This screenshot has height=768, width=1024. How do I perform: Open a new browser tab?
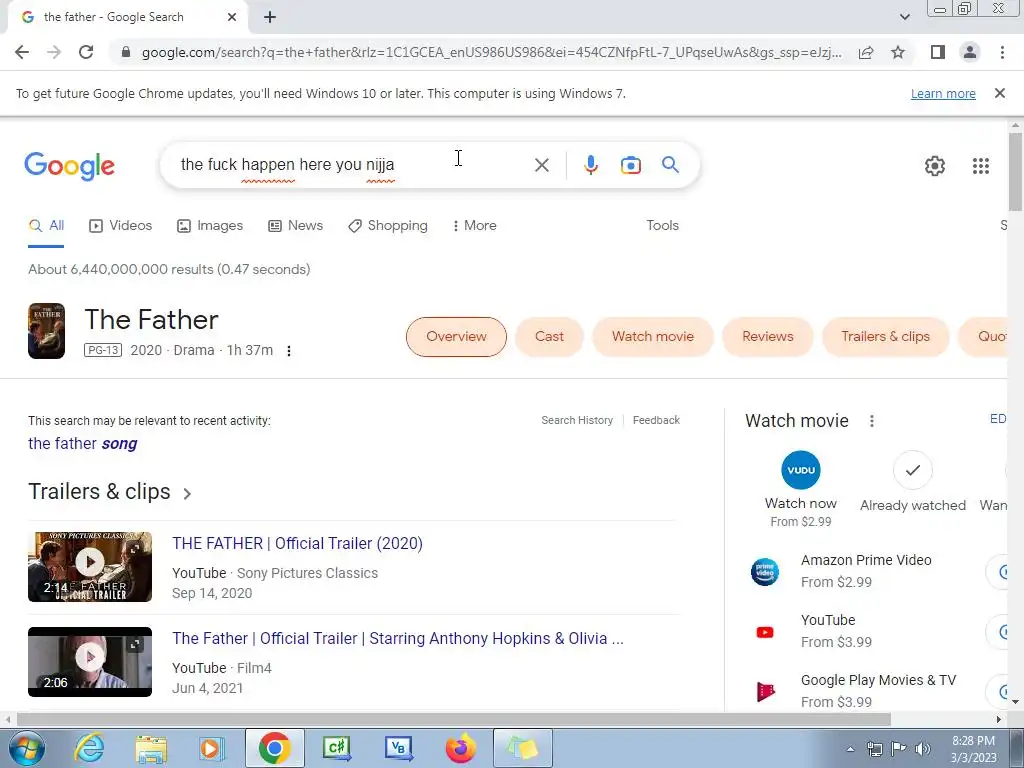coord(270,17)
